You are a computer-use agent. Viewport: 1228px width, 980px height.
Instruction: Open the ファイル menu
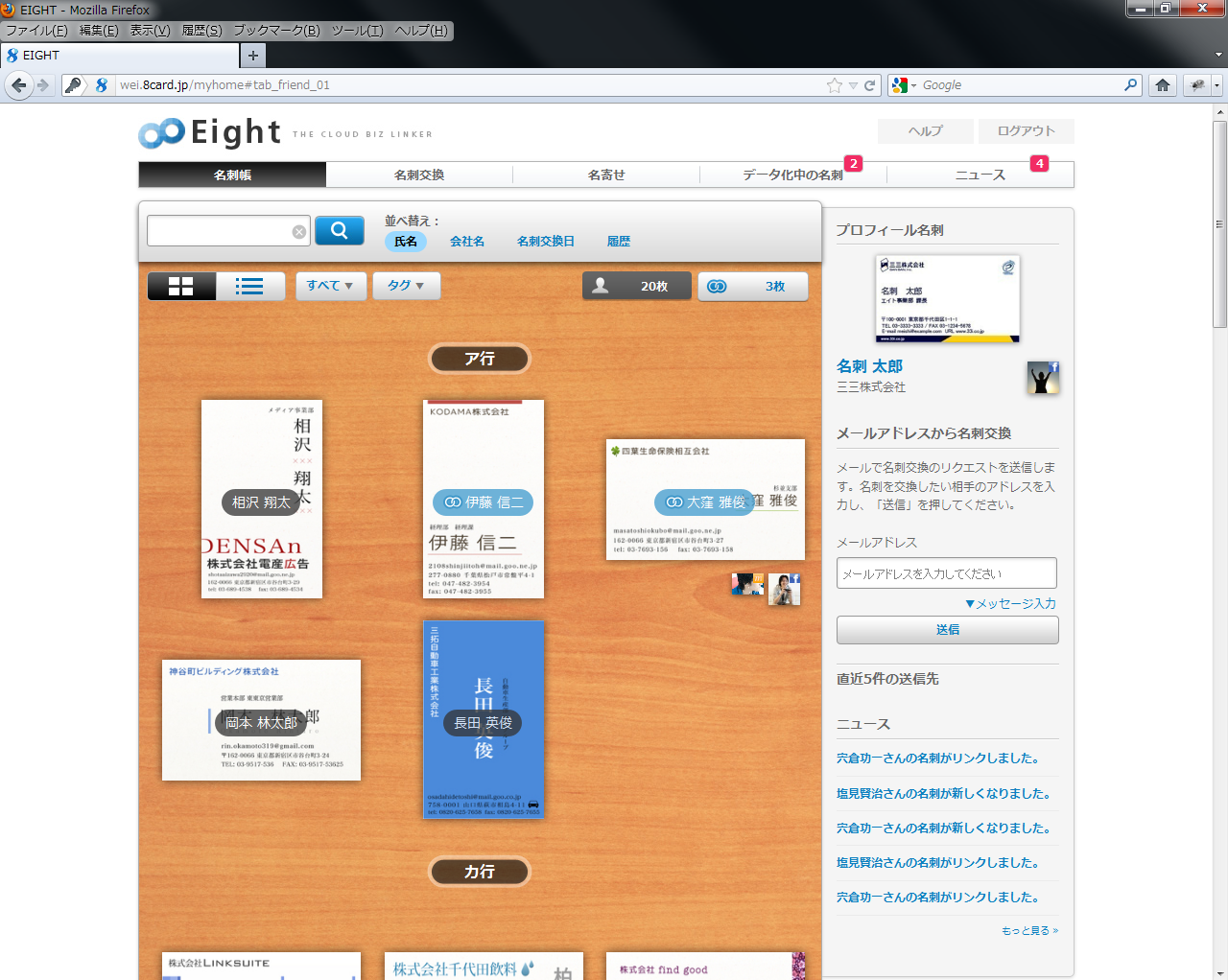pos(36,31)
